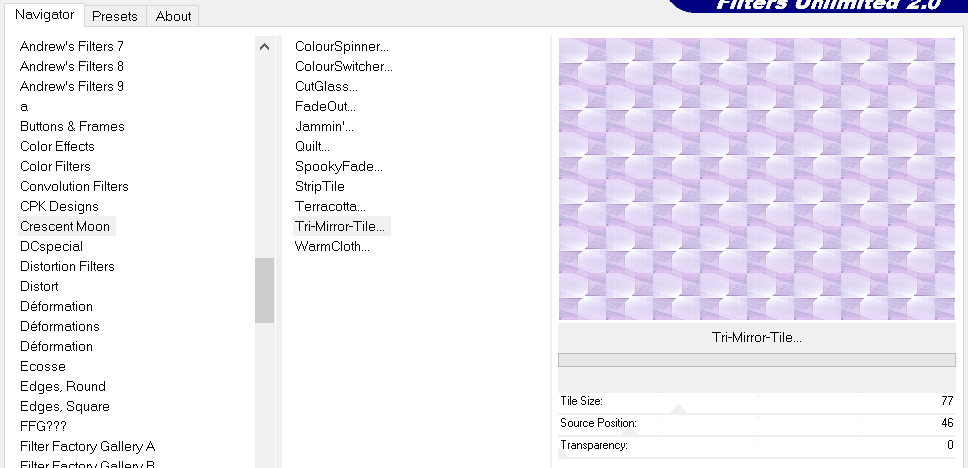Click the category list scrollbar thumb
Image resolution: width=968 pixels, height=468 pixels.
(264, 290)
